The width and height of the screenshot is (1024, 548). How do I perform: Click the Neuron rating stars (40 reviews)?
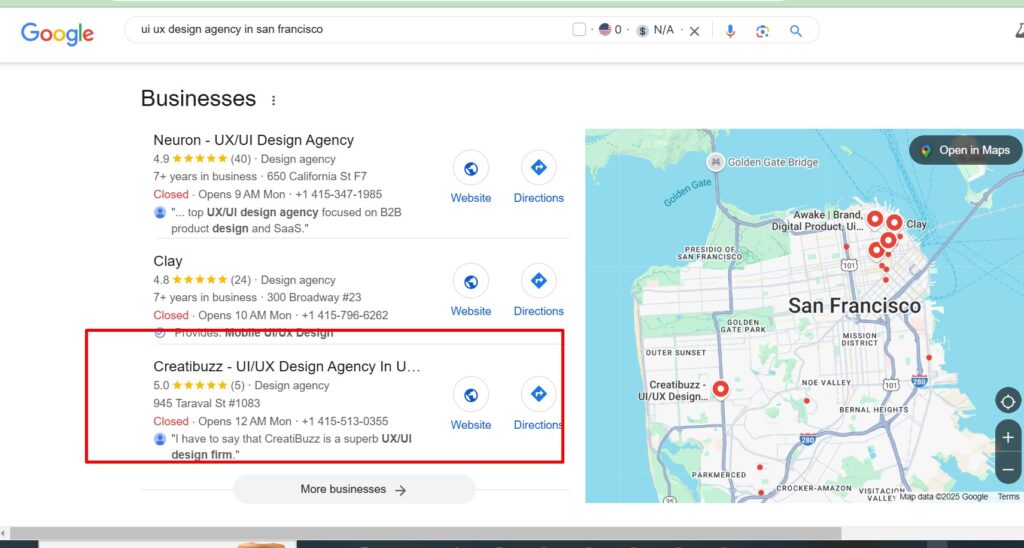200,159
